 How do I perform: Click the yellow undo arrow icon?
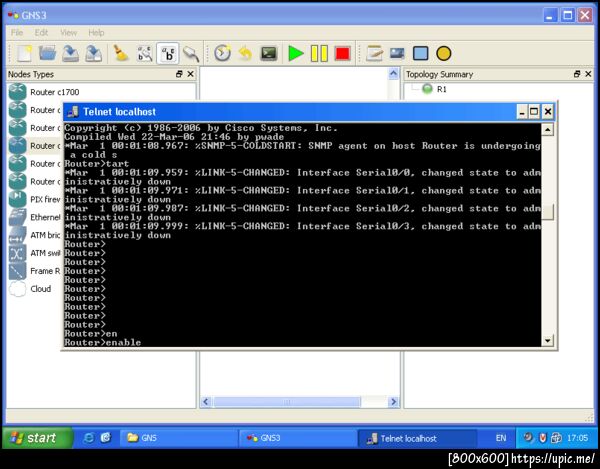245,54
